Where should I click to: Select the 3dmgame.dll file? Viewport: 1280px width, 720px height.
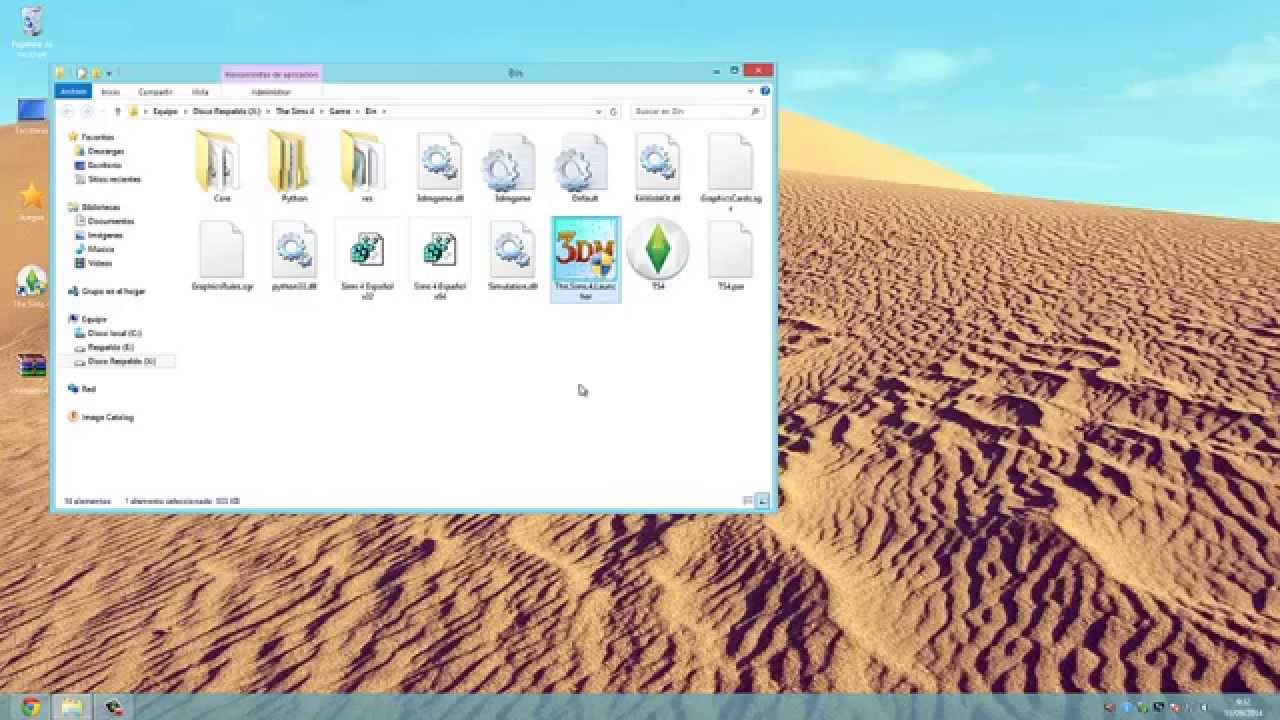click(x=440, y=168)
